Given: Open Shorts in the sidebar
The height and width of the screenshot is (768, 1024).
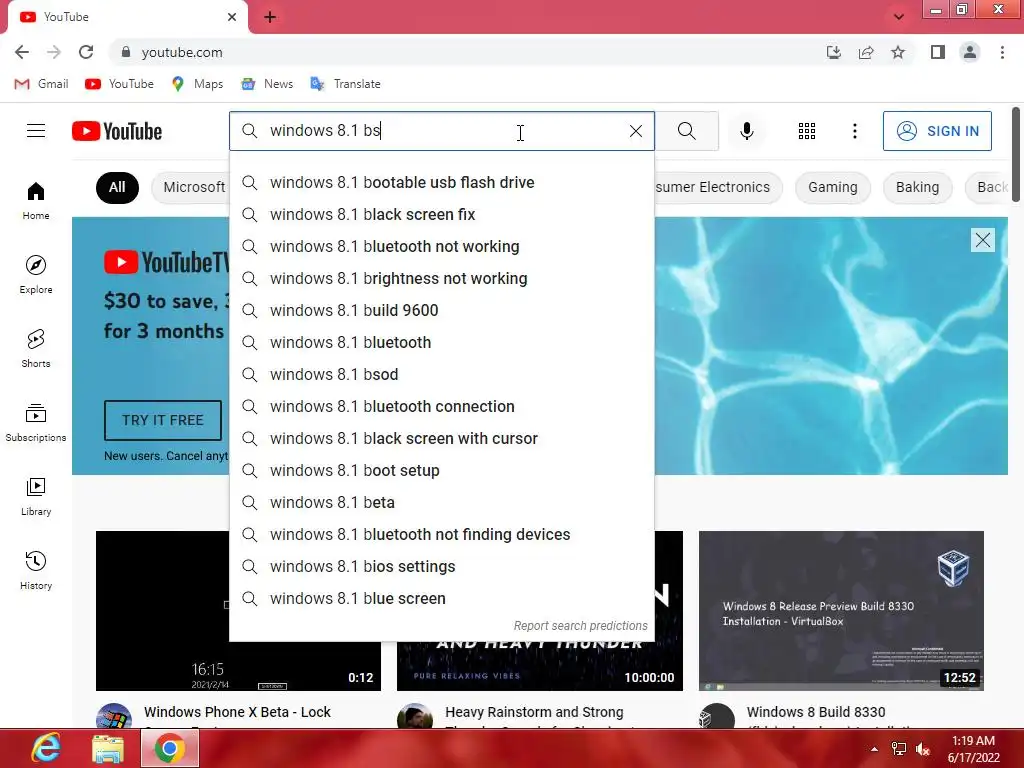Looking at the screenshot, I should coord(36,348).
